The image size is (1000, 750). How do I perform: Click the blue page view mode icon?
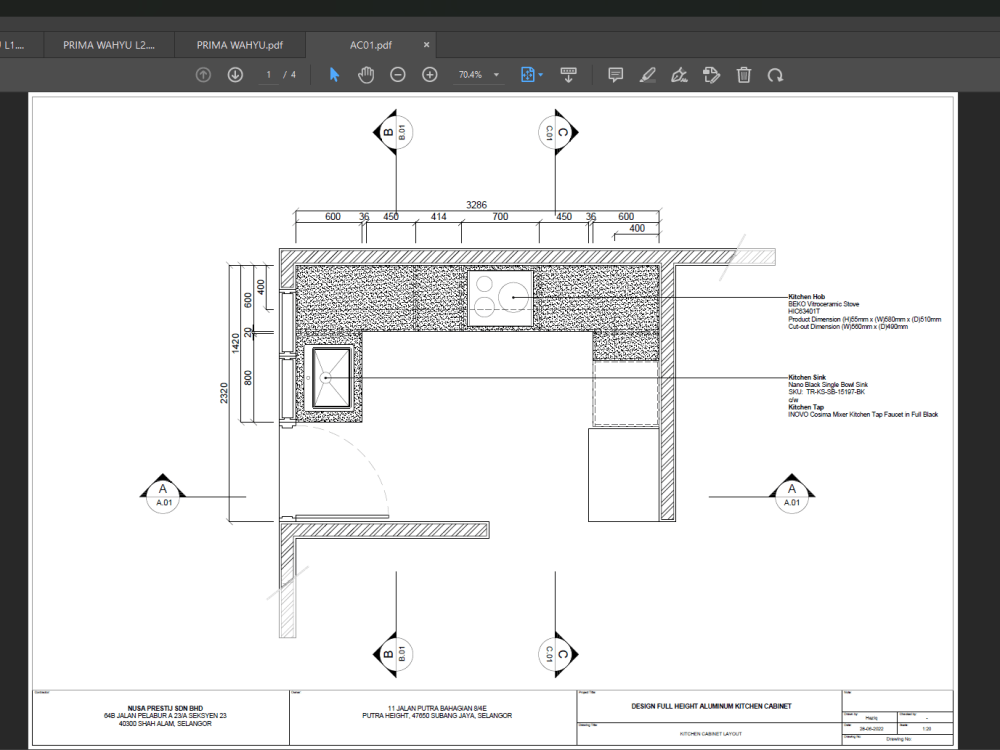525,74
